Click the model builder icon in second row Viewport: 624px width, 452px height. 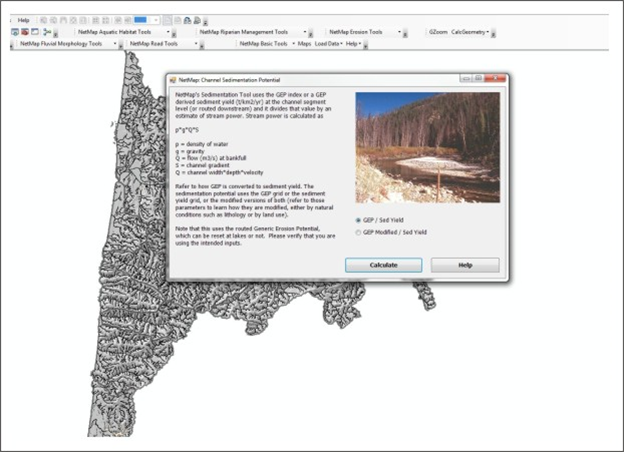click(x=47, y=32)
